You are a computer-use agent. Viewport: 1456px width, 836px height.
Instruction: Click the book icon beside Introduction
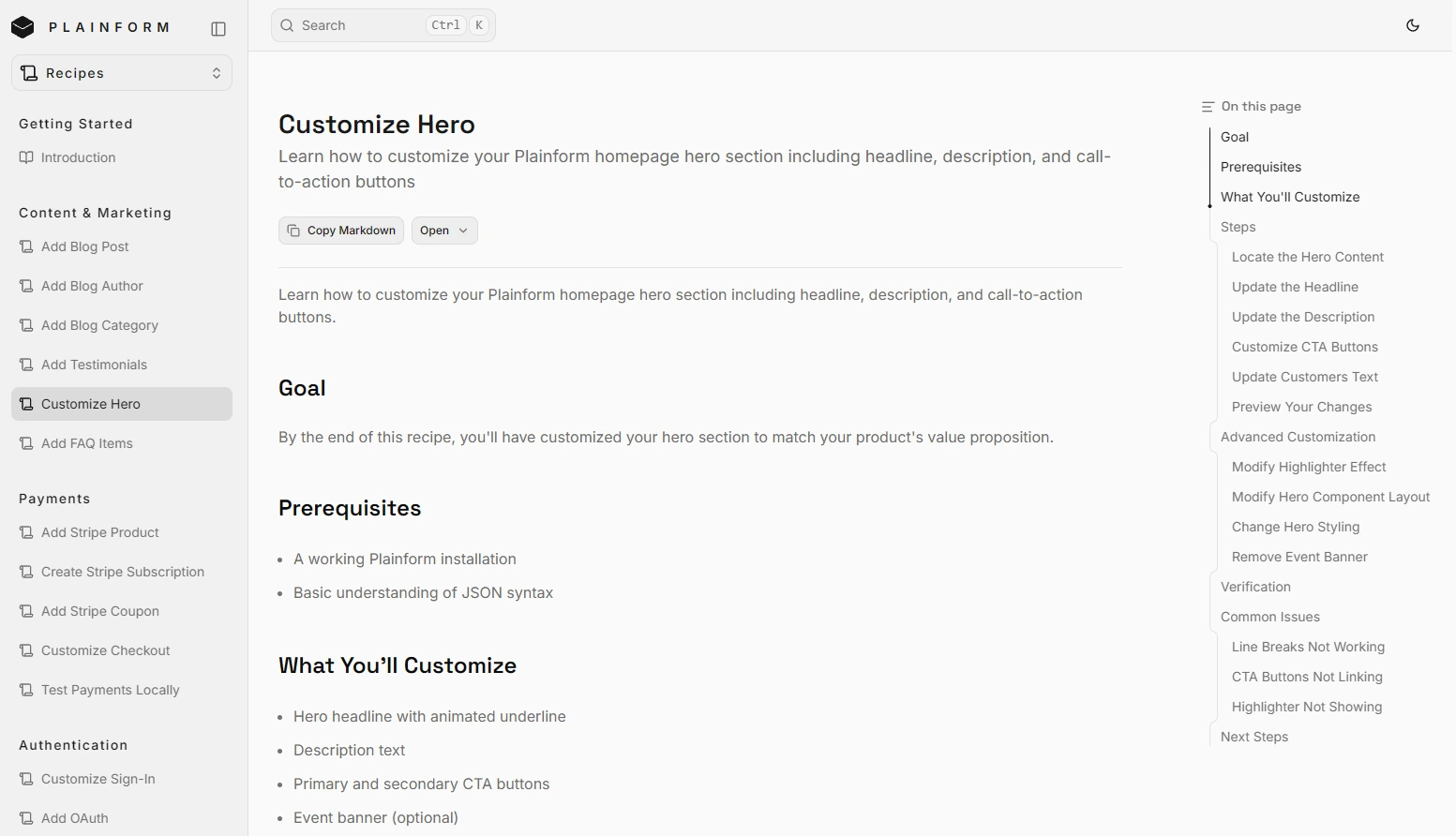click(x=26, y=157)
